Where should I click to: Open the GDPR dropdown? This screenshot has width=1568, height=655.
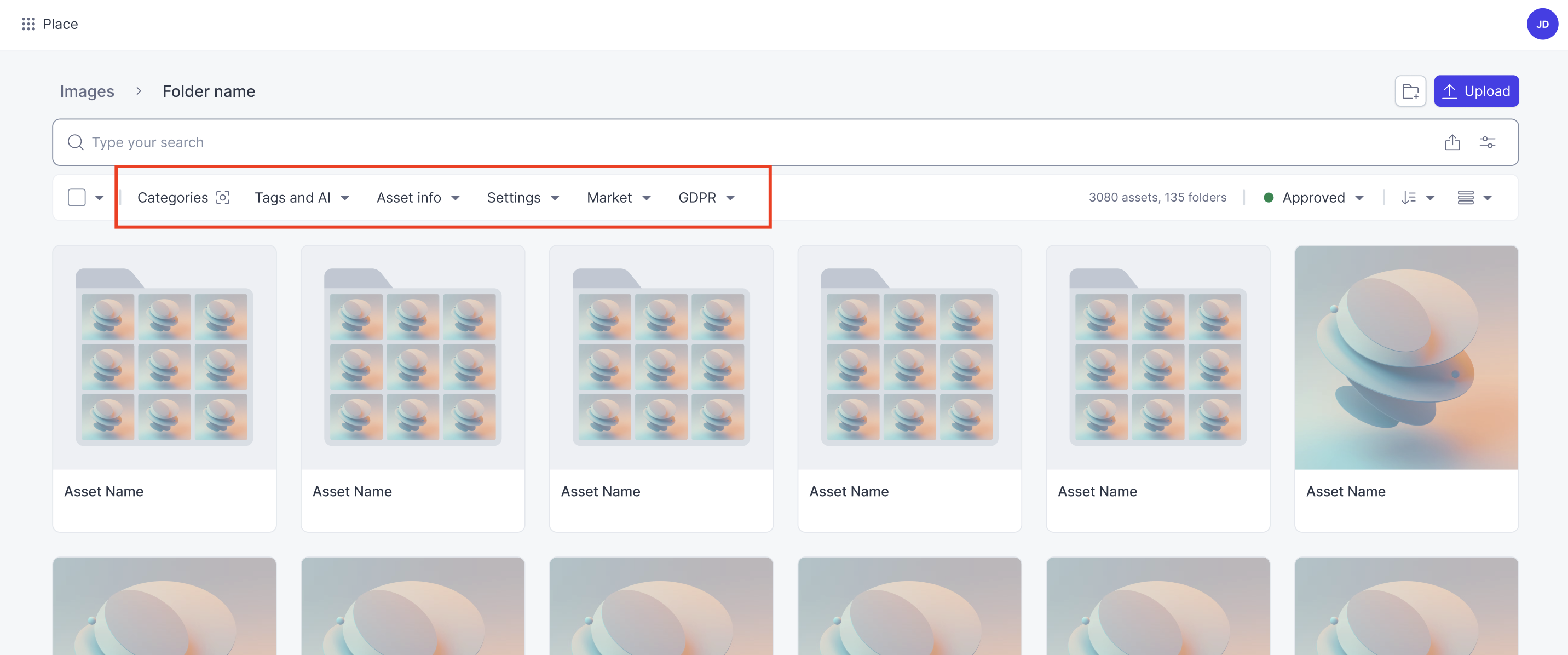(707, 198)
